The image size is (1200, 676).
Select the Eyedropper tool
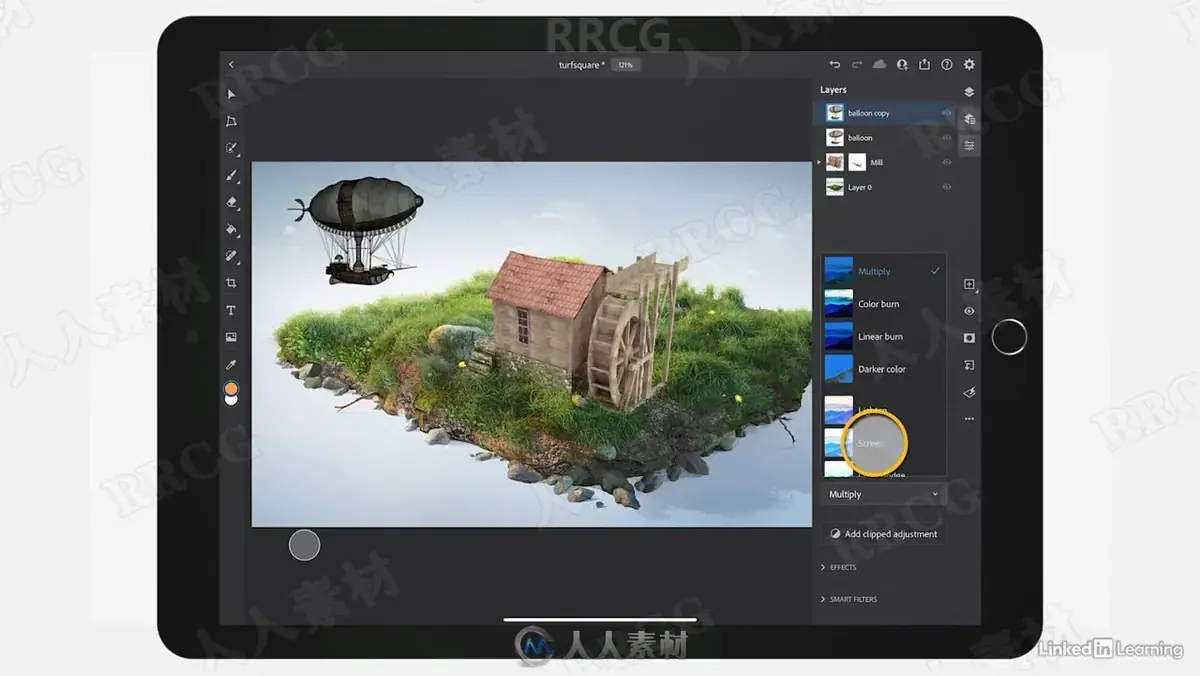point(231,364)
